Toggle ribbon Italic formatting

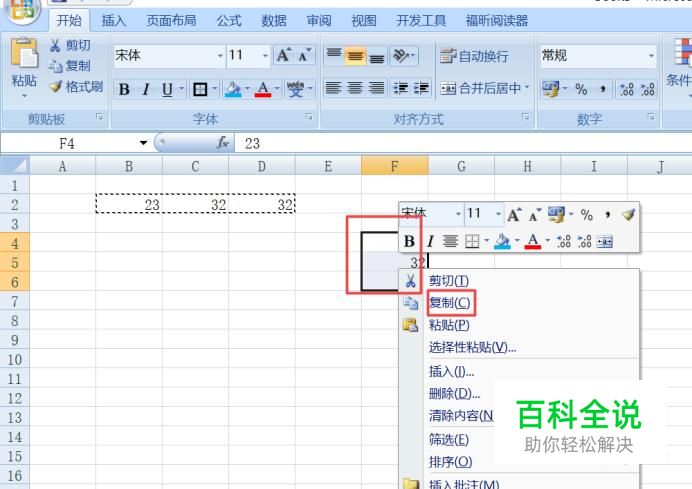[146, 89]
